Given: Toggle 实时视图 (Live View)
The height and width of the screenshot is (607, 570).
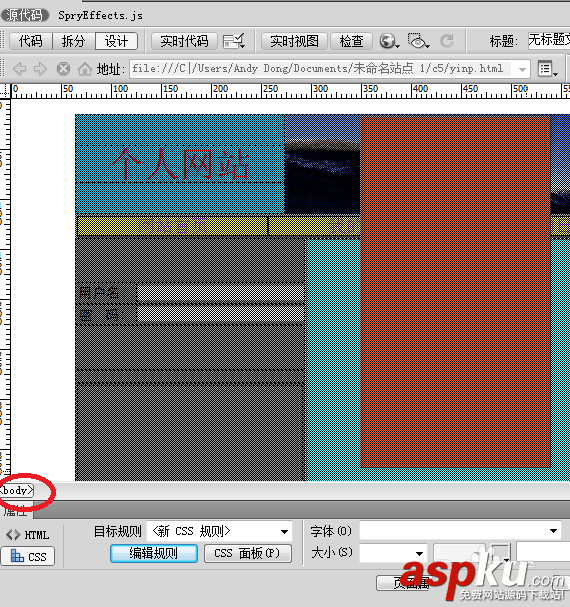Looking at the screenshot, I should pyautogui.click(x=294, y=41).
